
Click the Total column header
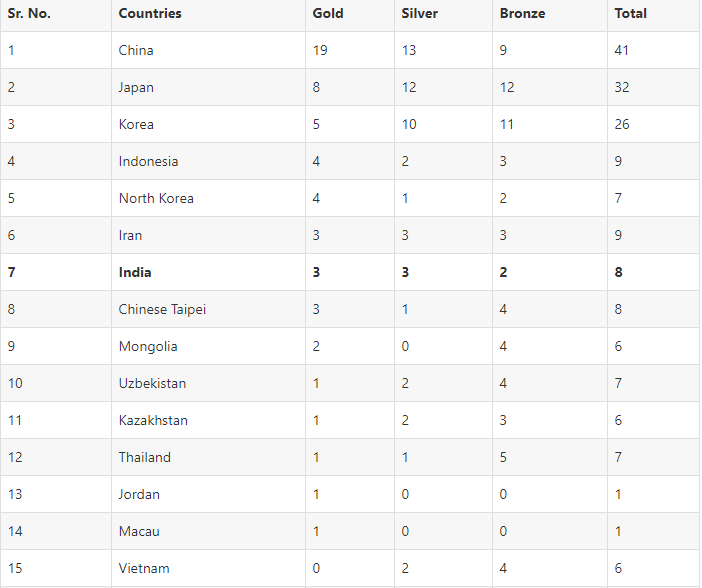(x=631, y=14)
